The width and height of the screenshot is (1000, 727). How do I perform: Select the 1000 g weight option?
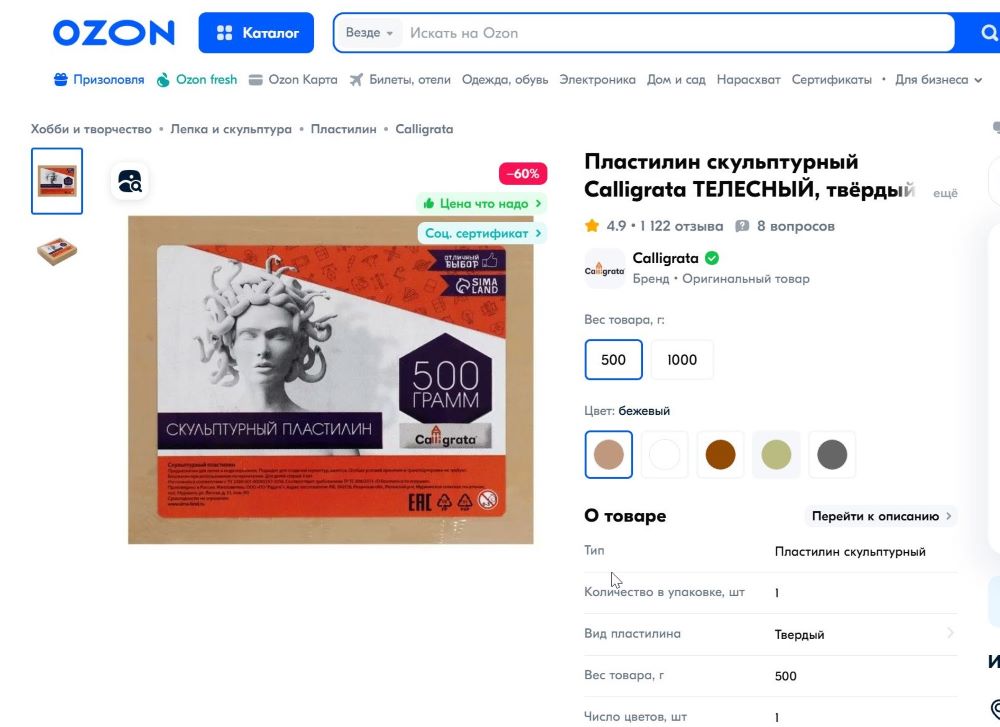click(682, 360)
